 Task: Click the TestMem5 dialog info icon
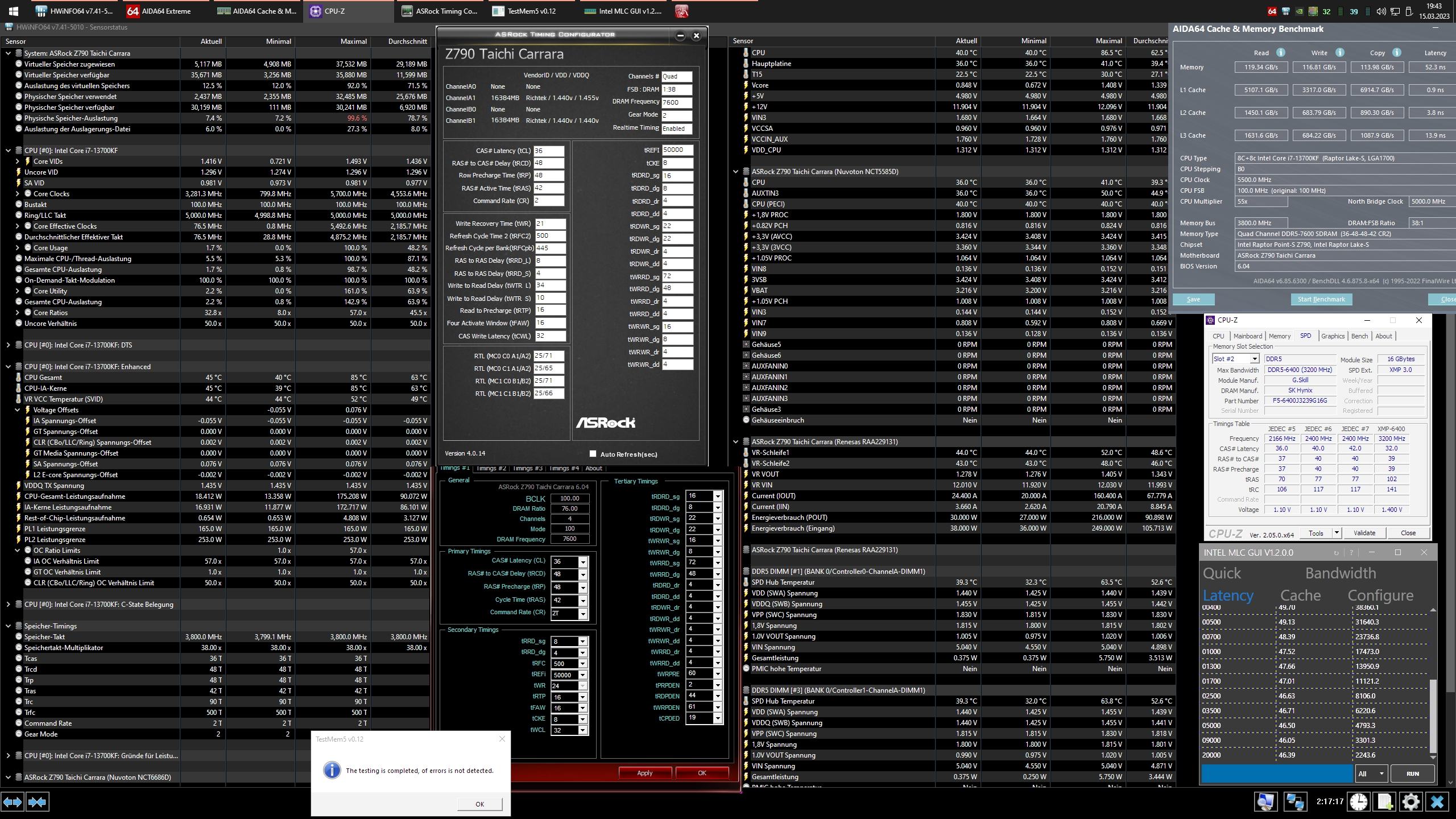[x=332, y=770]
